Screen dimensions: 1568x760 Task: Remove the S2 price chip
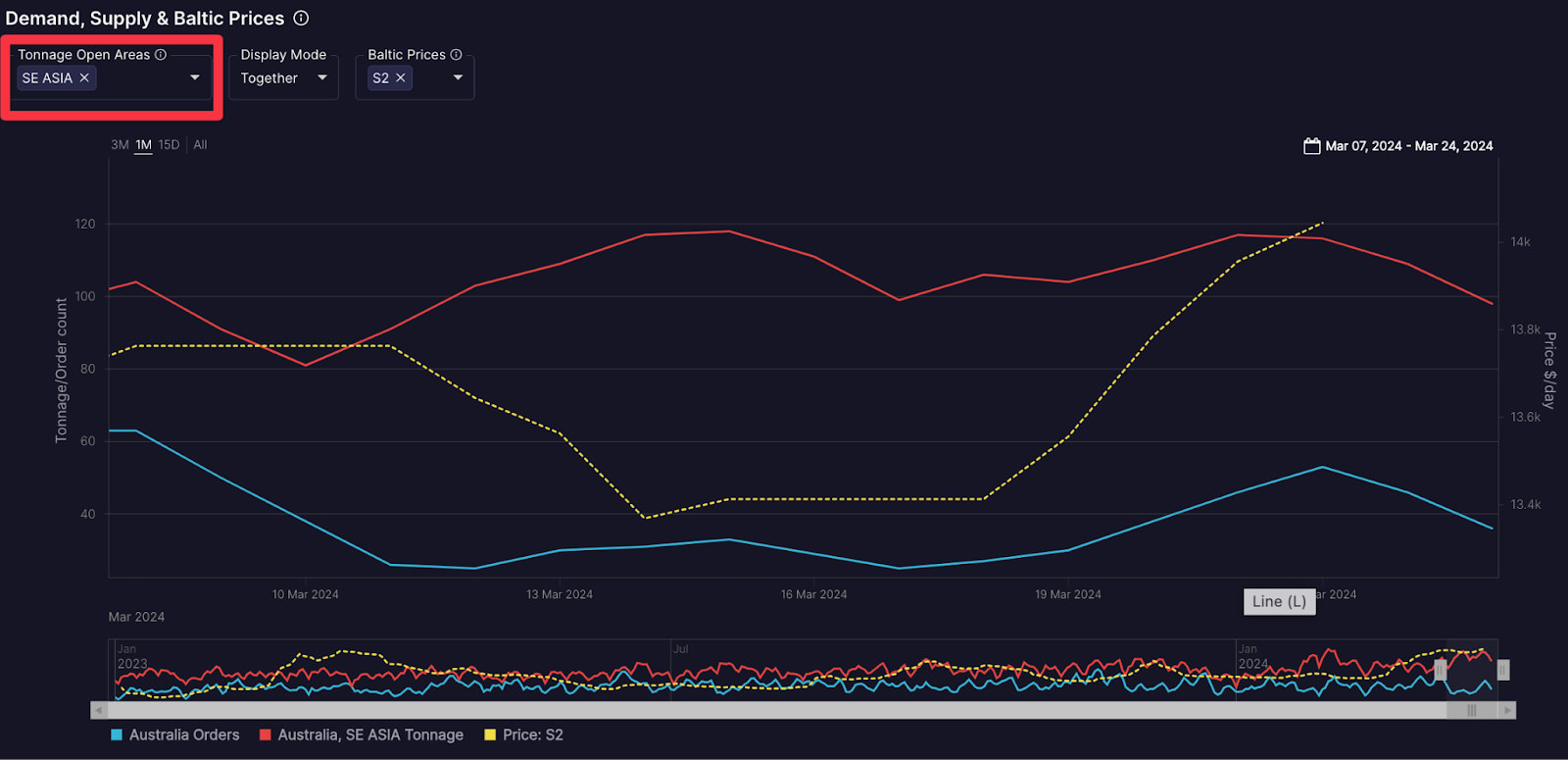tap(401, 78)
